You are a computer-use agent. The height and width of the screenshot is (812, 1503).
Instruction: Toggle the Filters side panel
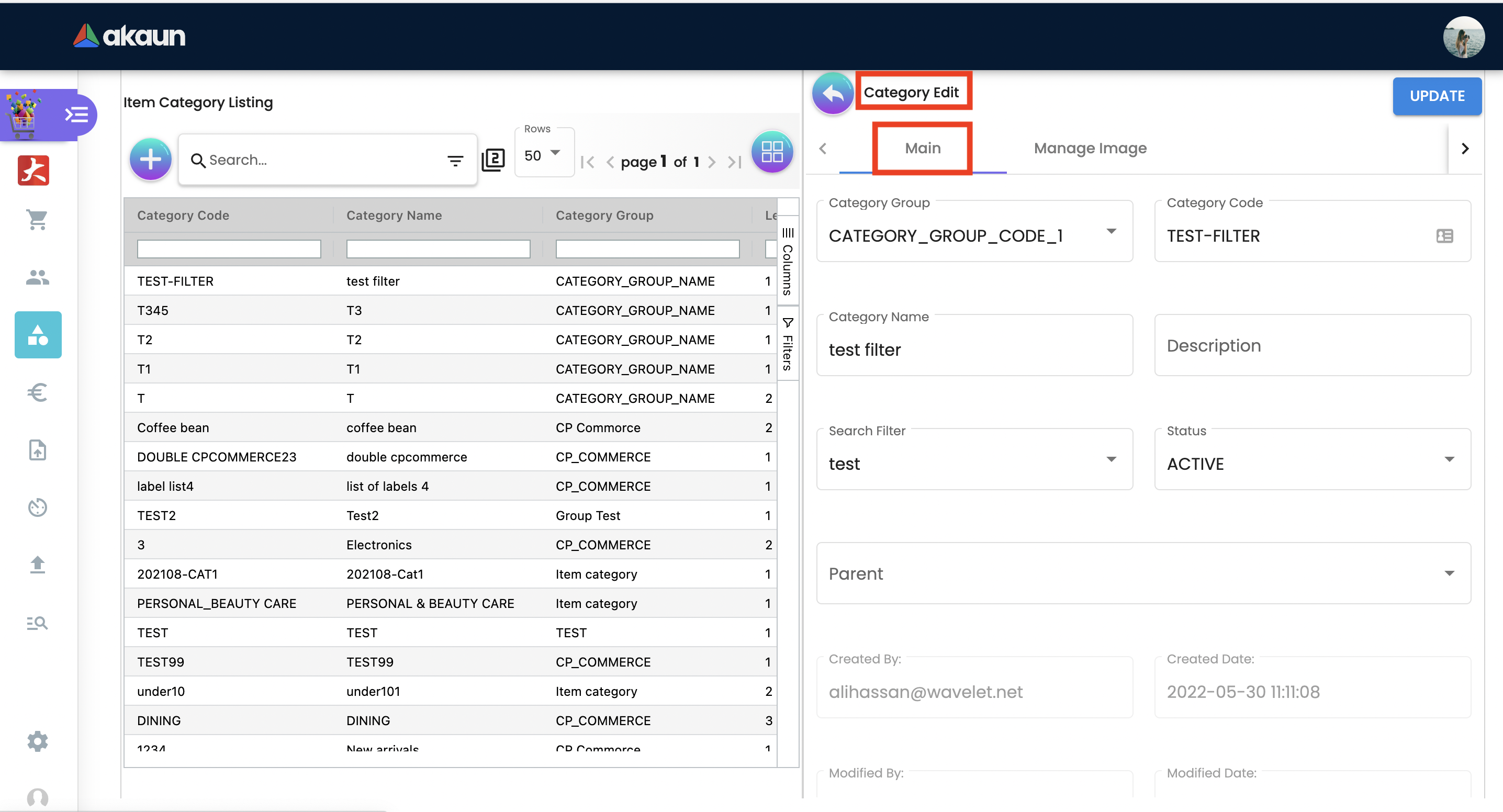(x=788, y=345)
